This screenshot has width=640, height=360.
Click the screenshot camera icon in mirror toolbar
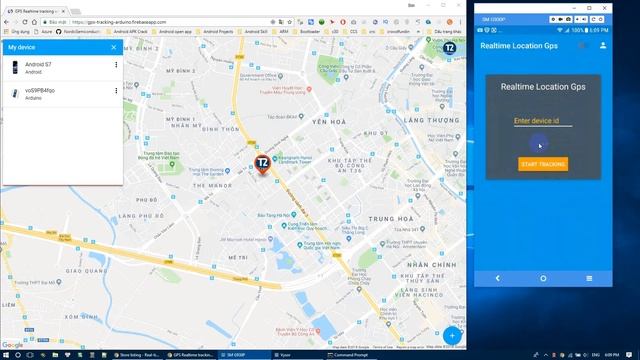point(568,19)
